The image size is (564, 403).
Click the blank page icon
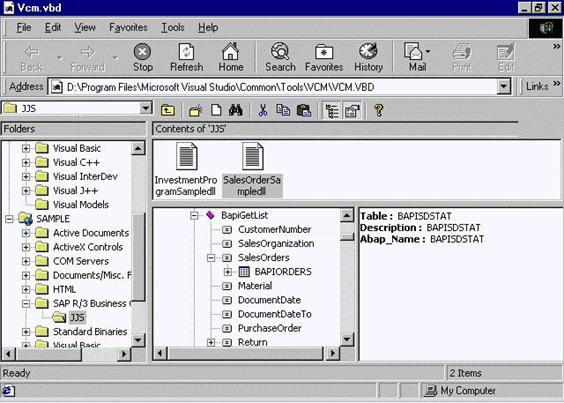tap(216, 110)
